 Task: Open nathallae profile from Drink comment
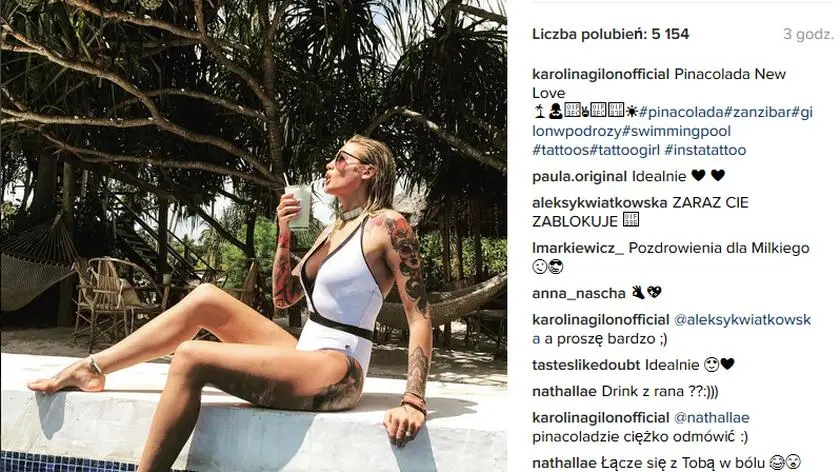(564, 392)
